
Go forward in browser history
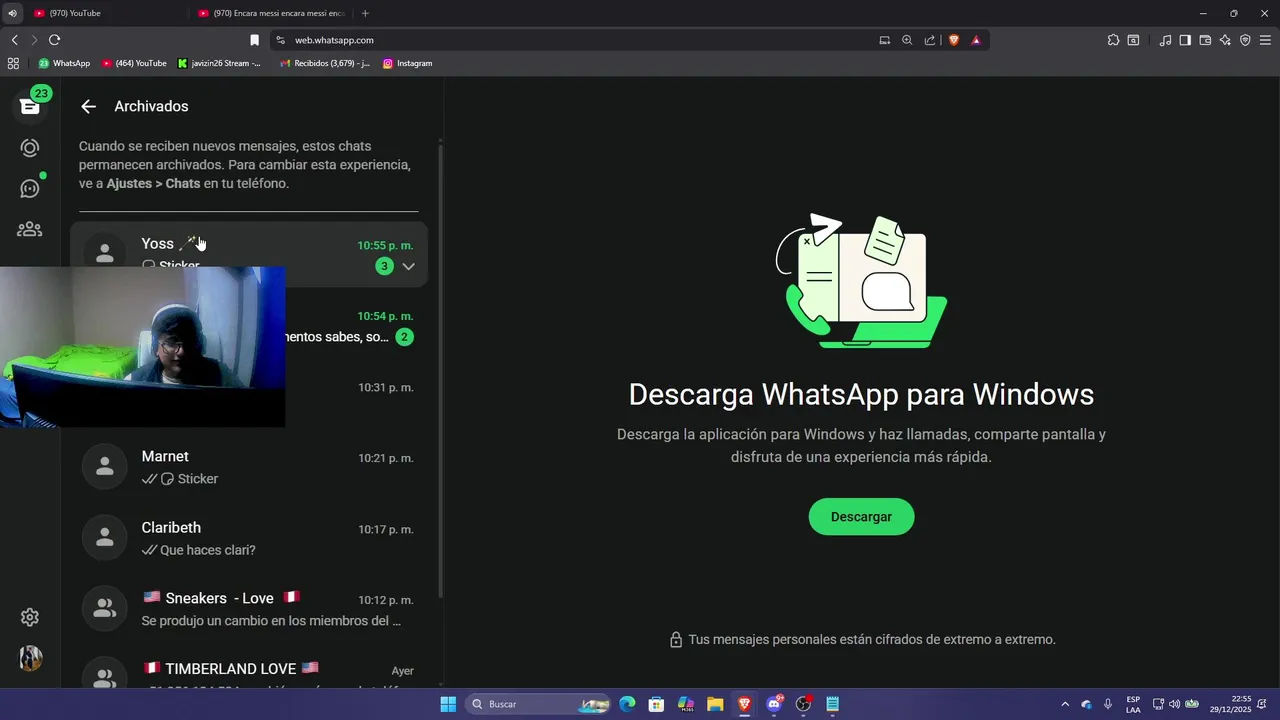34,40
